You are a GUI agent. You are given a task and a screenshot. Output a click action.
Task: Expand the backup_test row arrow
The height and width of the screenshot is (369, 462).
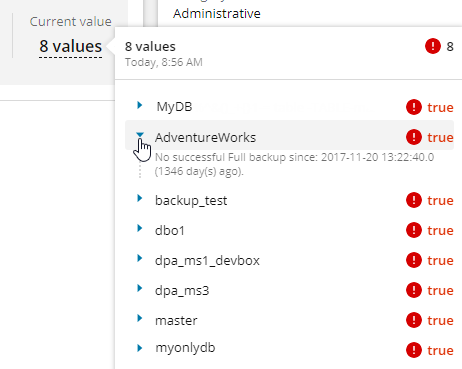tap(140, 198)
